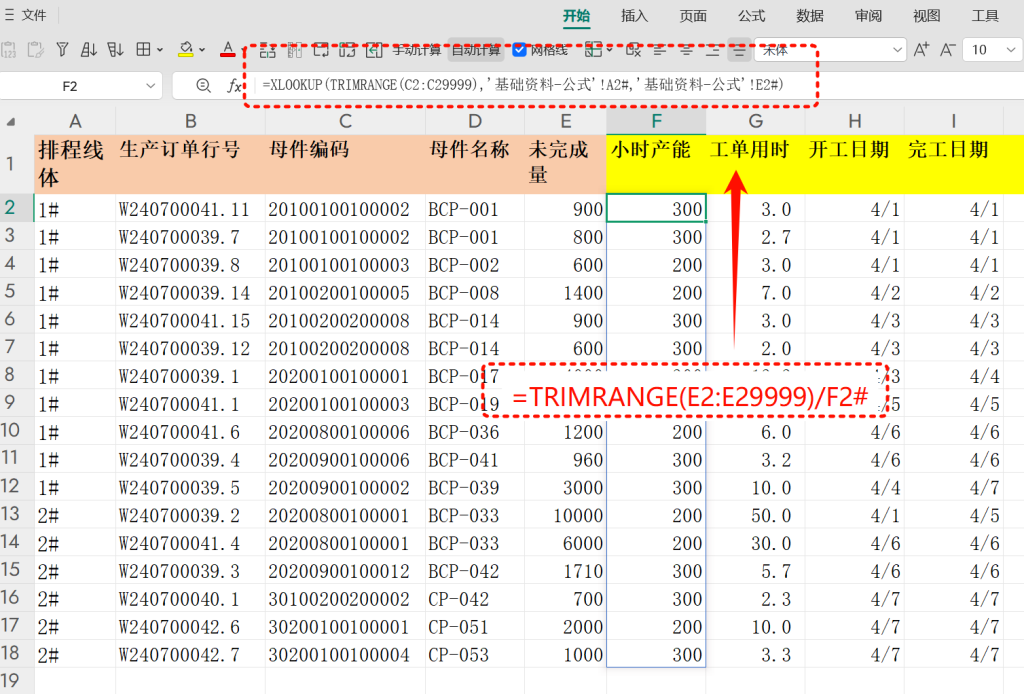This screenshot has width=1024, height=694.
Task: Switch to the 工具 ribbon tab
Action: click(x=985, y=16)
